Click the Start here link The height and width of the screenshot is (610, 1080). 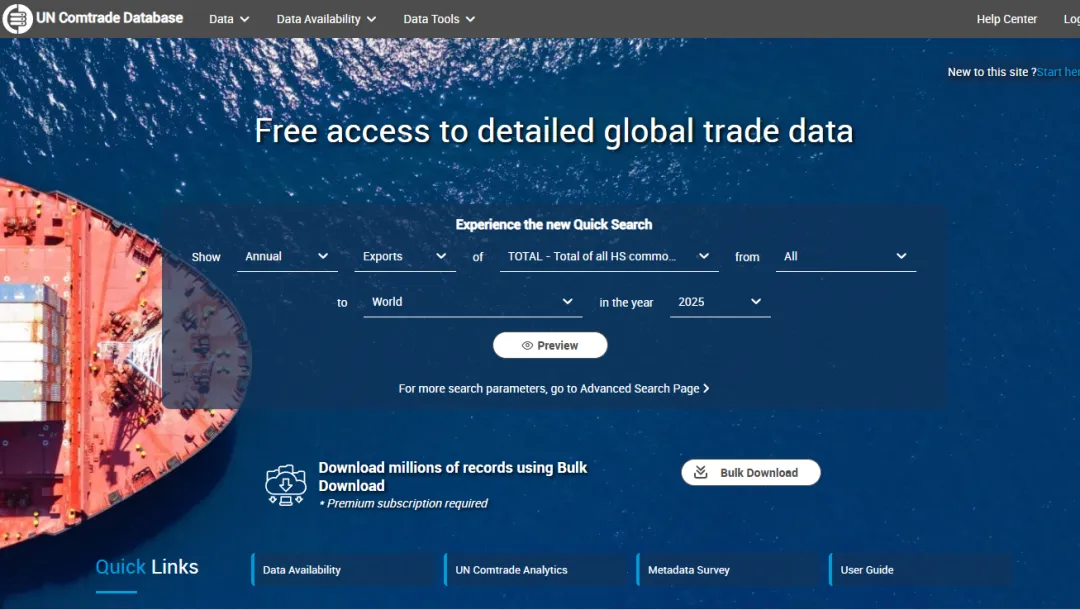point(1058,72)
